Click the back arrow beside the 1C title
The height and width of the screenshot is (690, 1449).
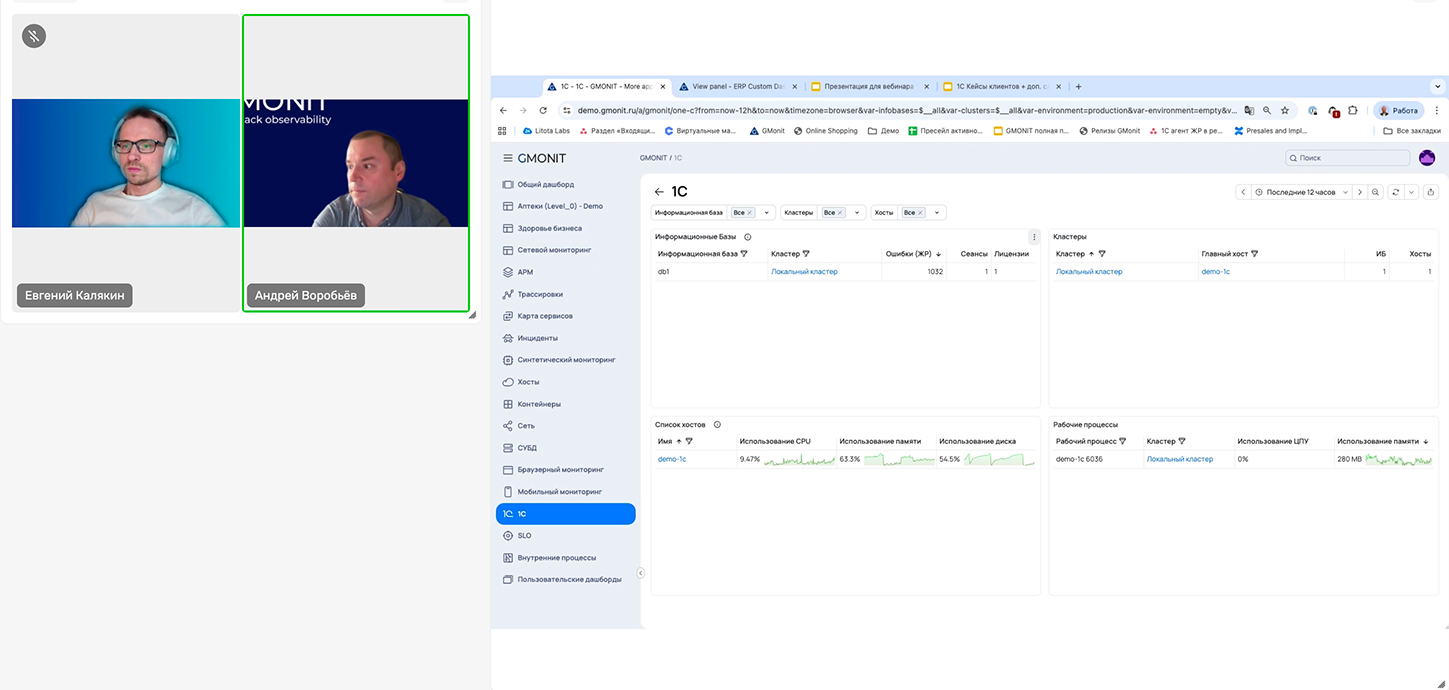pos(659,192)
